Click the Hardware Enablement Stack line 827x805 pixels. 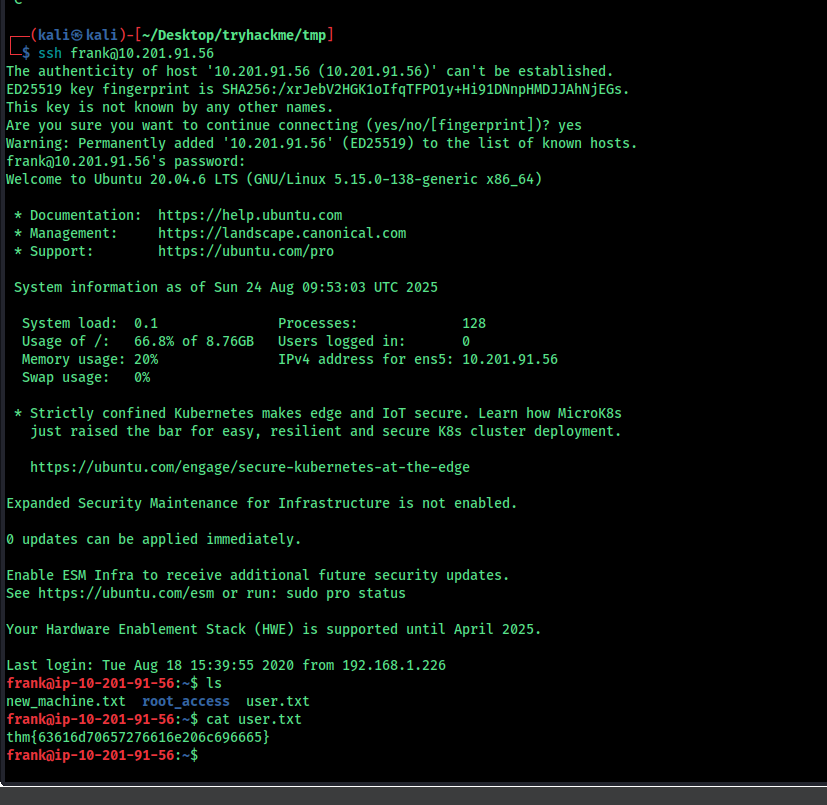point(274,629)
